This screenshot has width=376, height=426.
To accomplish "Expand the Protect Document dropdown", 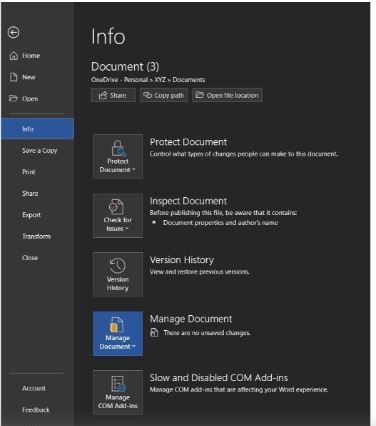I will pyautogui.click(x=118, y=157).
